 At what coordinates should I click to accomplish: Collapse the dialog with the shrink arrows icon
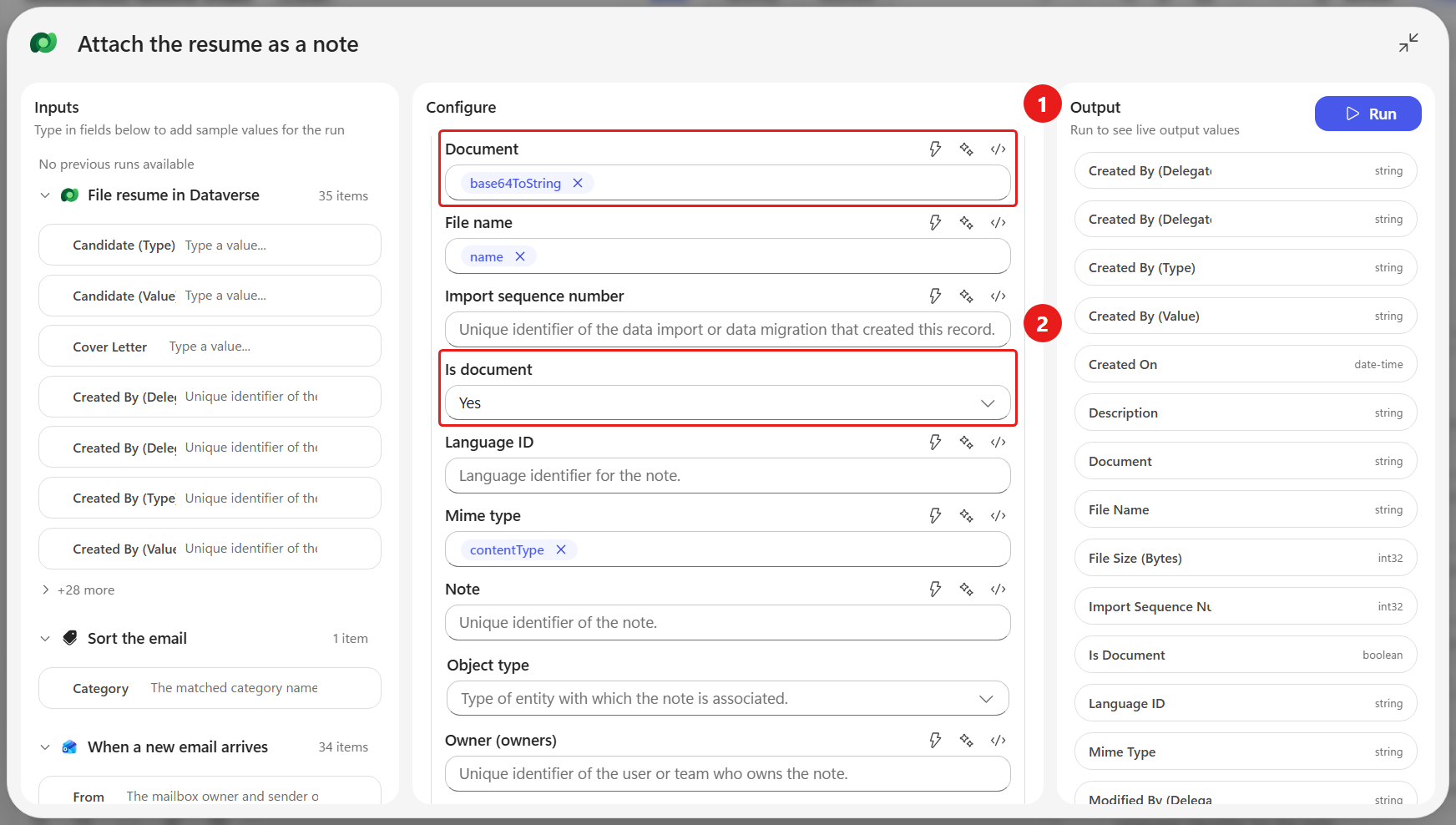(x=1408, y=43)
